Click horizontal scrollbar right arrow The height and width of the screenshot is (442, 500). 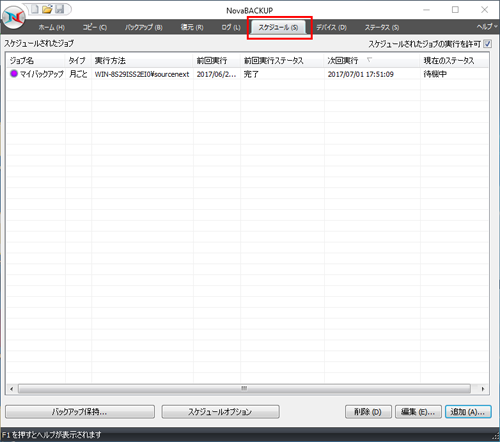coord(483,389)
